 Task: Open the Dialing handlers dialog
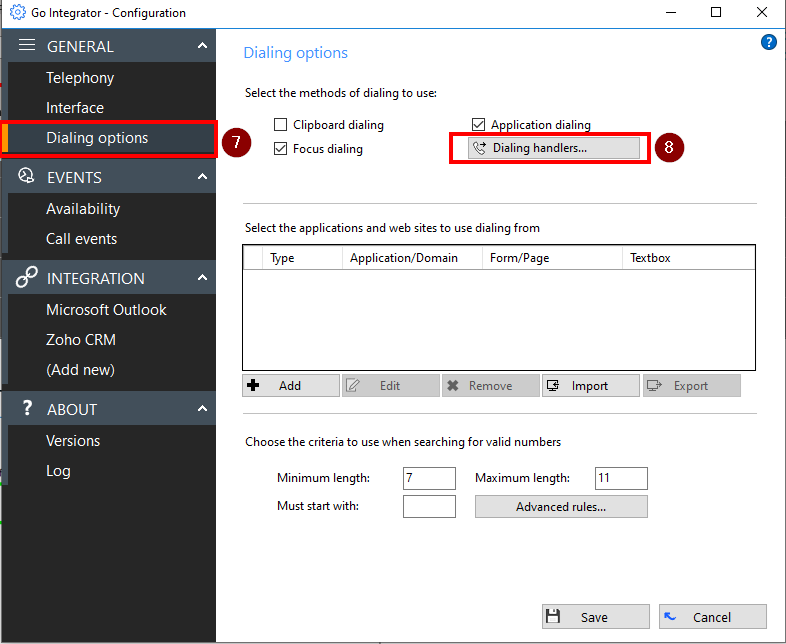[554, 148]
